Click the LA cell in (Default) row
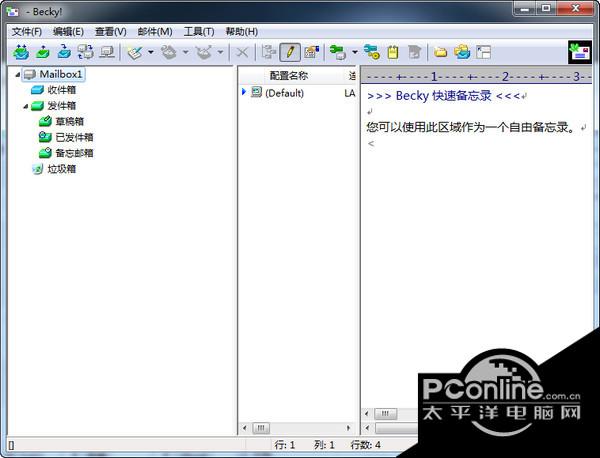This screenshot has width=600, height=458. pyautogui.click(x=350, y=93)
